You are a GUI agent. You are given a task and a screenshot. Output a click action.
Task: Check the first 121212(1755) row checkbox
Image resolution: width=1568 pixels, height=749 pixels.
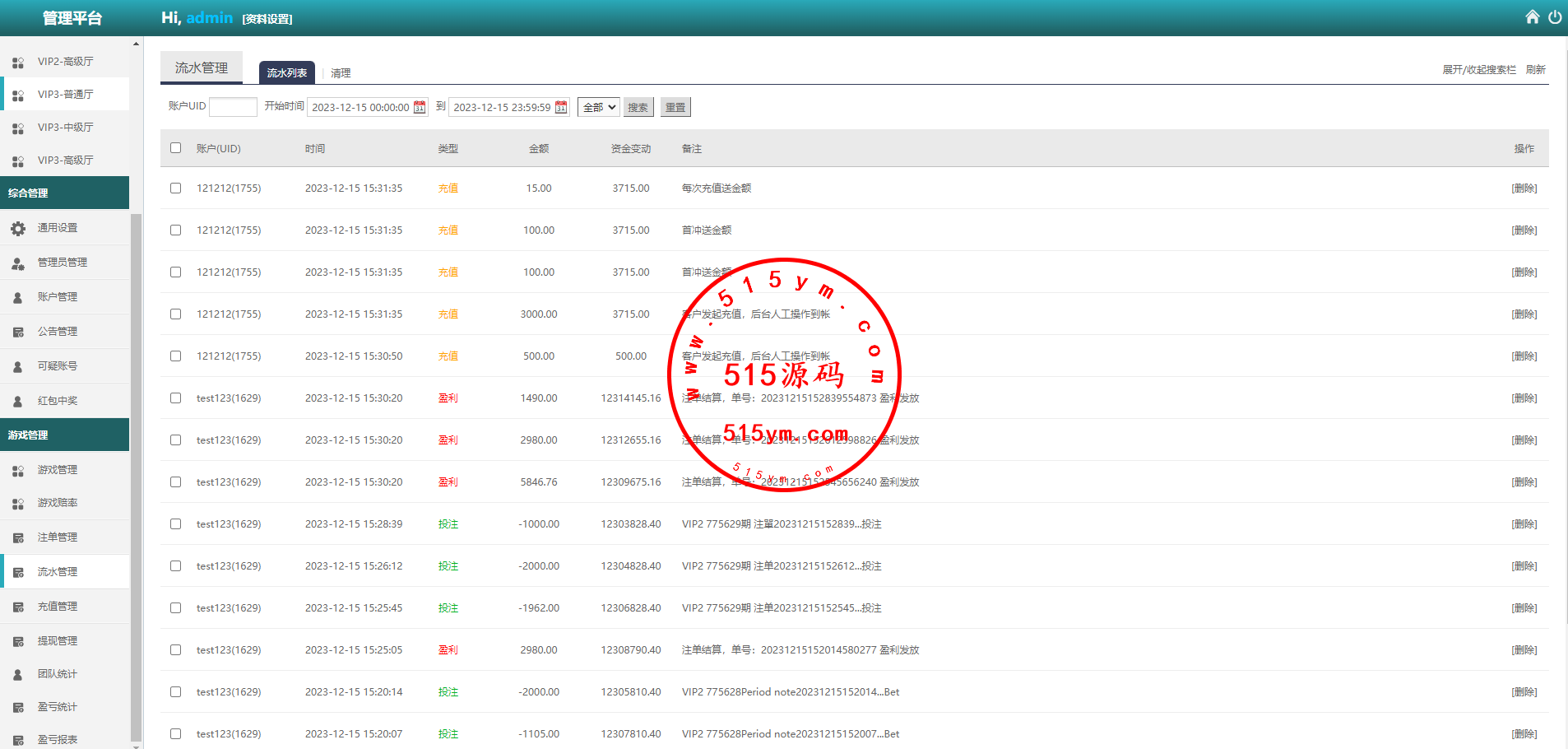(x=175, y=188)
